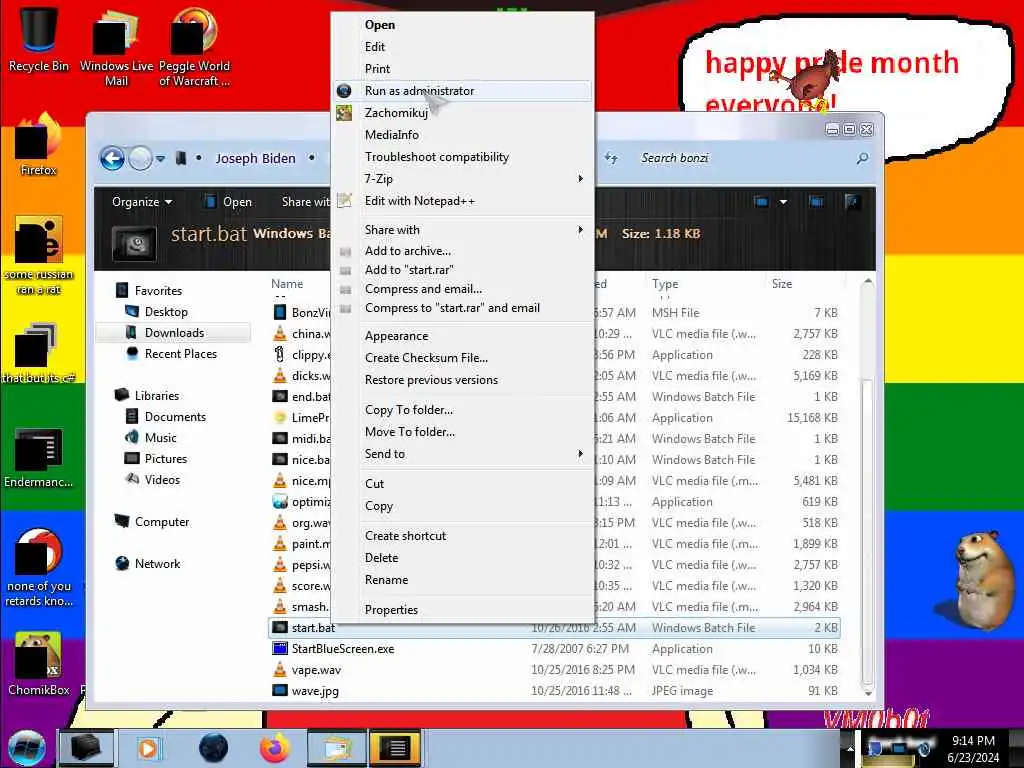1024x768 pixels.
Task: Click the Zachomikuj menu icon
Action: tap(344, 113)
